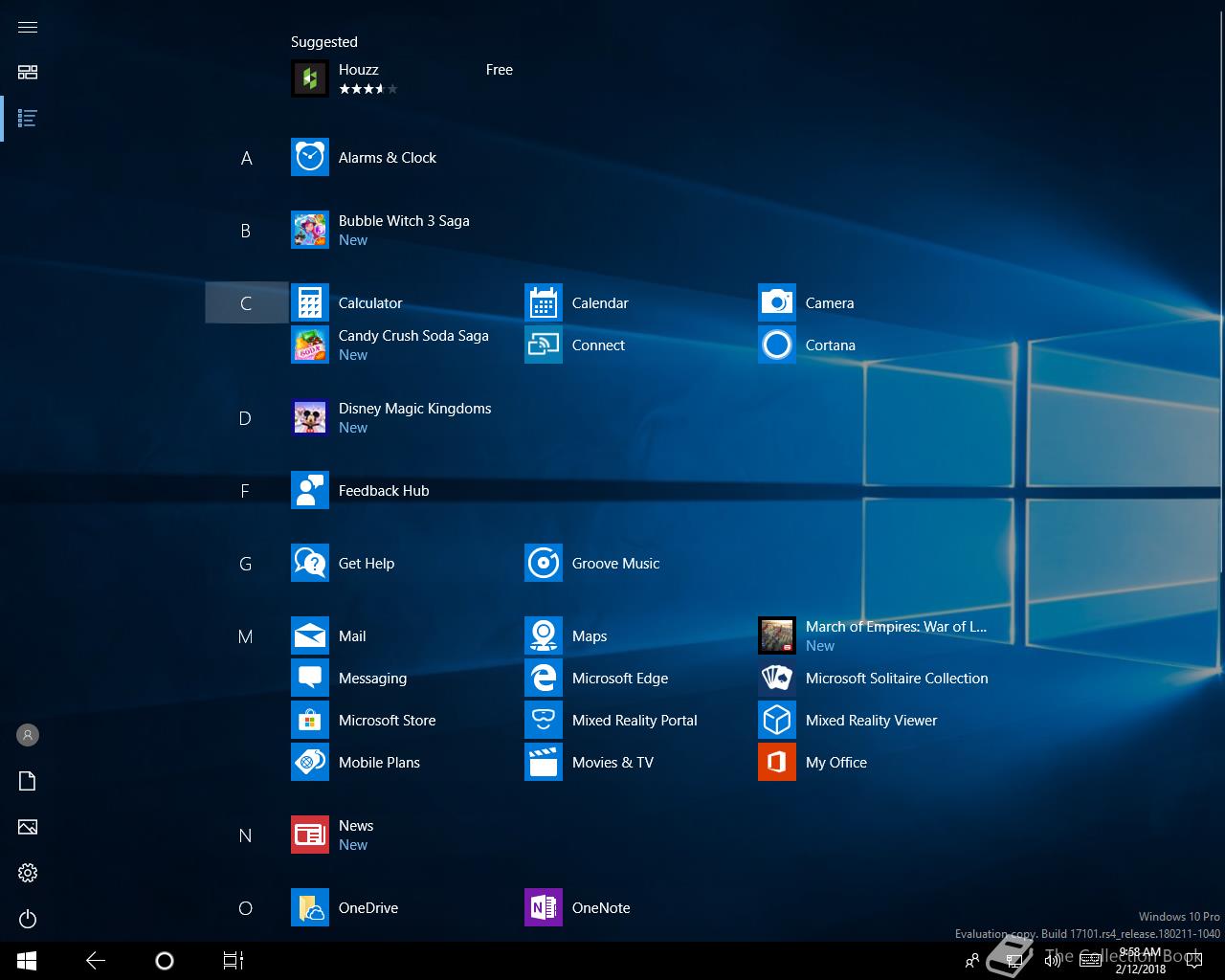1225x980 pixels.
Task: Open Microsoft Store icon
Action: tap(310, 720)
